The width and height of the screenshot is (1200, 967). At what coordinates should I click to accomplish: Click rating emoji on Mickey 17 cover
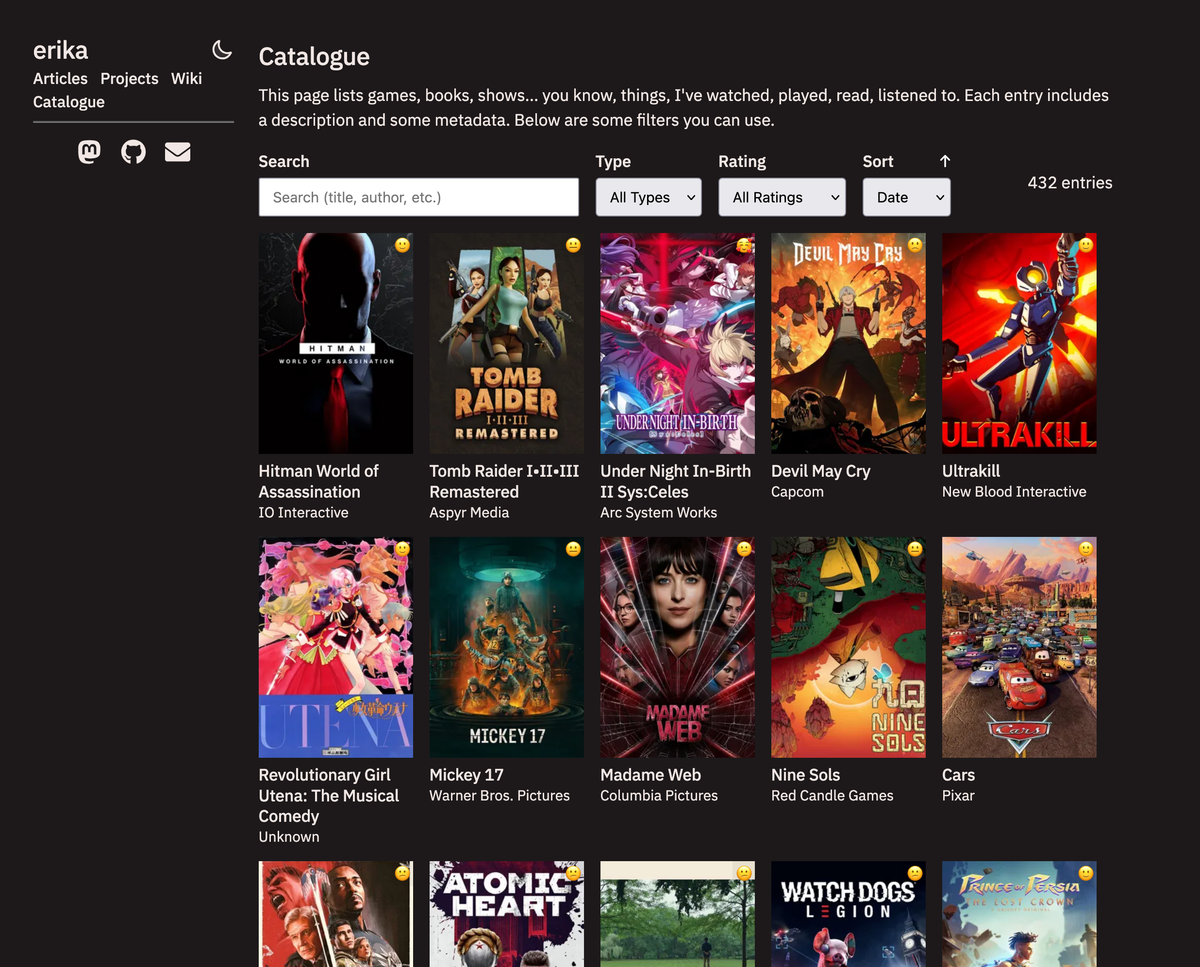pyautogui.click(x=573, y=549)
